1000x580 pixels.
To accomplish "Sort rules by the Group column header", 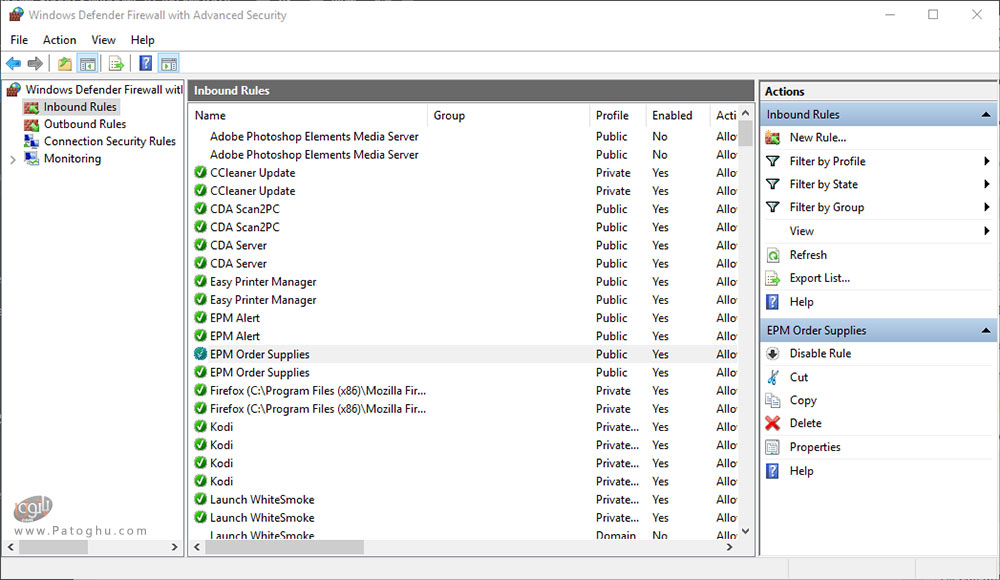I will [508, 115].
